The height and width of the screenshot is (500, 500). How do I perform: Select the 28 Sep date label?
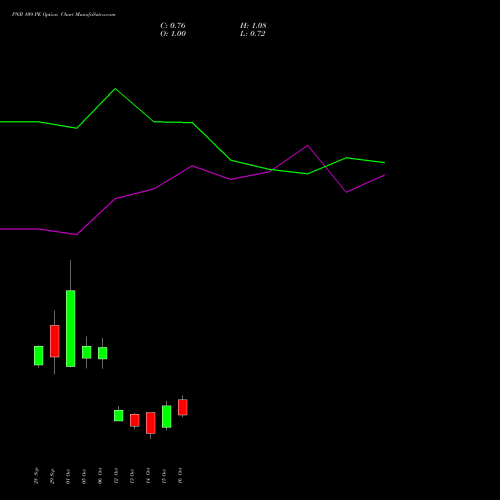coord(36,476)
